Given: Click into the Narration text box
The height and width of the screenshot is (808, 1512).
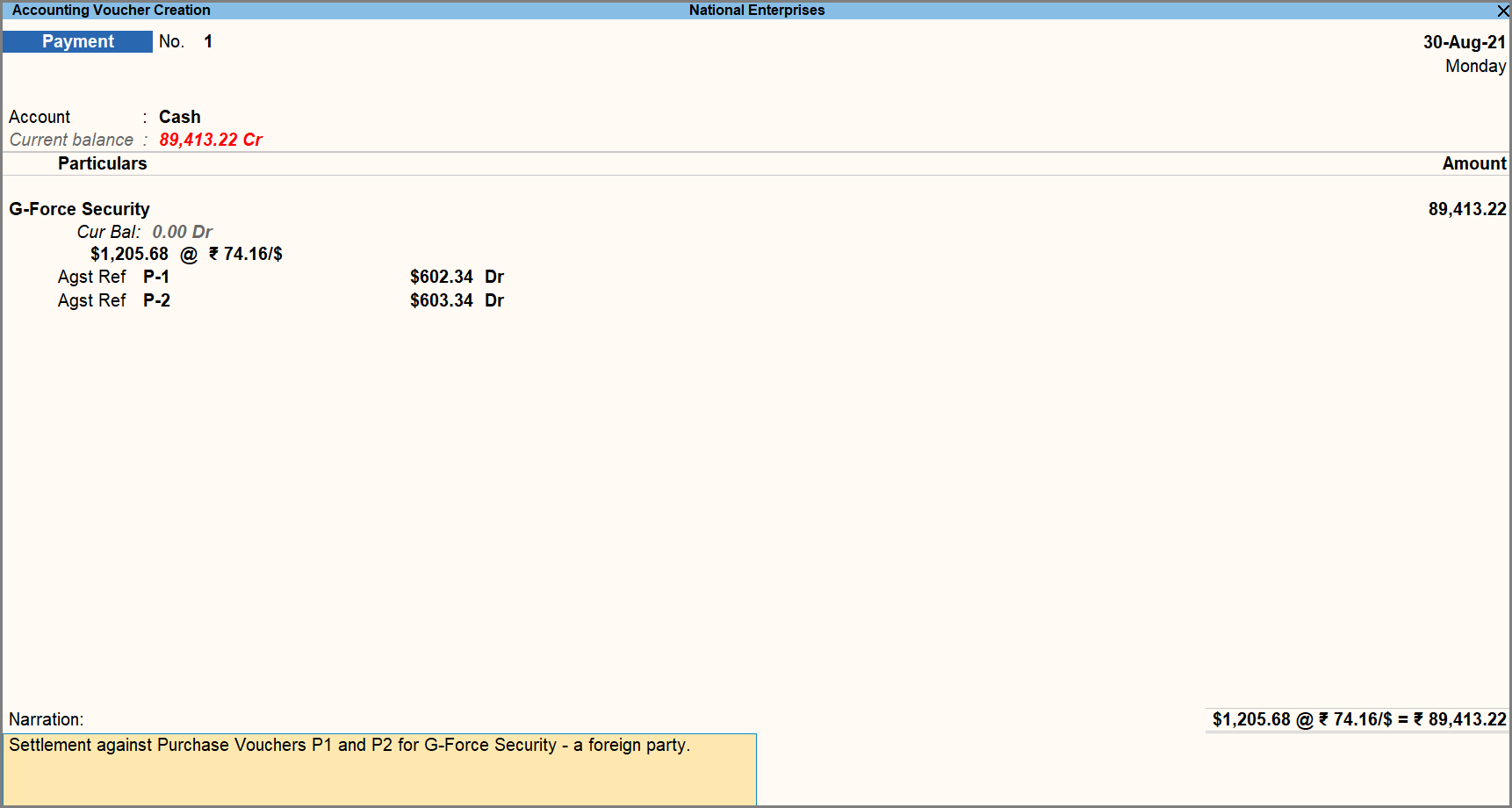Looking at the screenshot, I should (379, 769).
